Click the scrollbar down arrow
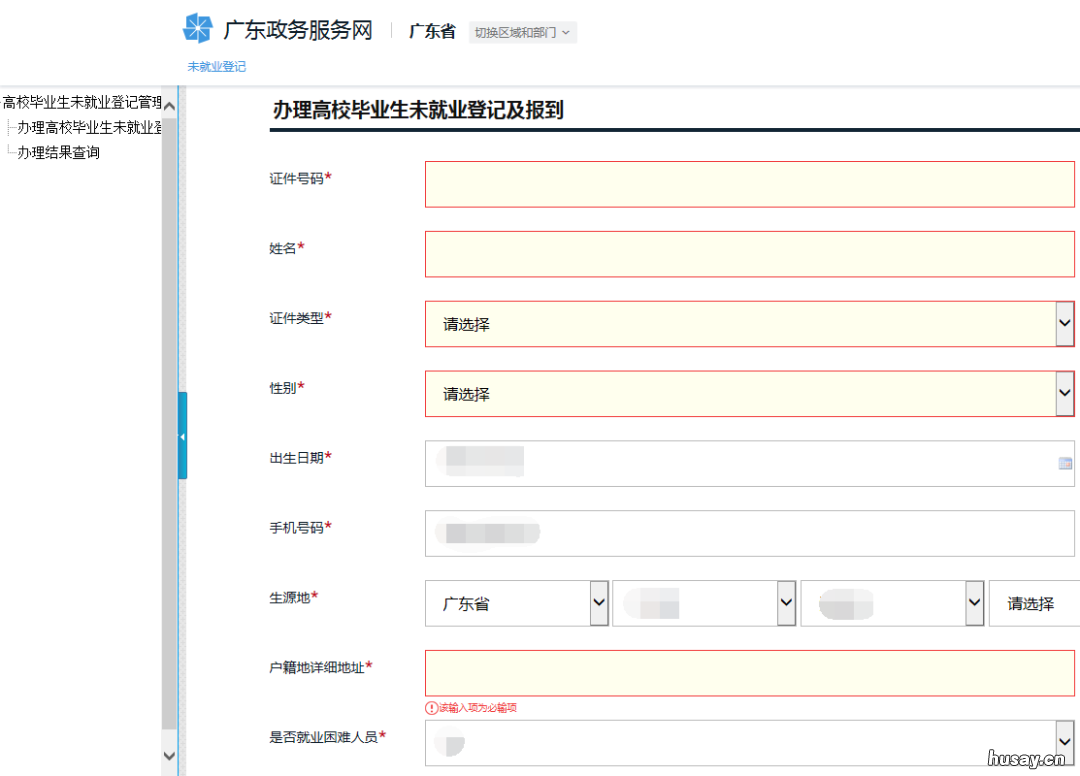Screen dimensions: 1080x776 point(169,756)
